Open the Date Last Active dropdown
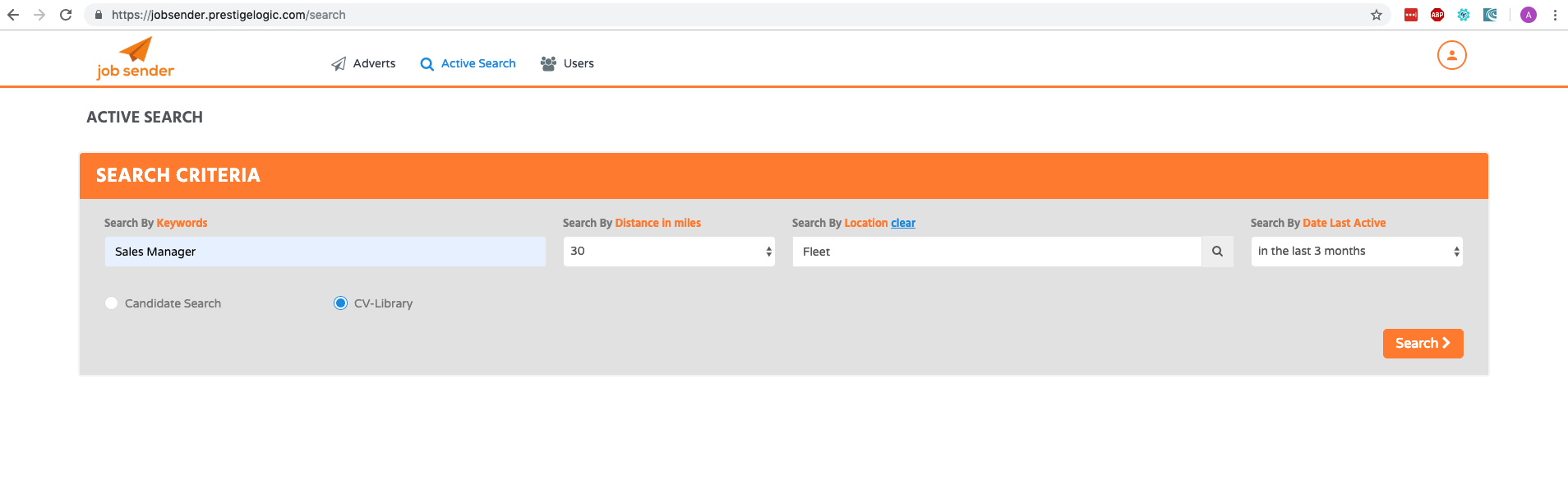The width and height of the screenshot is (1568, 490). click(x=1357, y=252)
